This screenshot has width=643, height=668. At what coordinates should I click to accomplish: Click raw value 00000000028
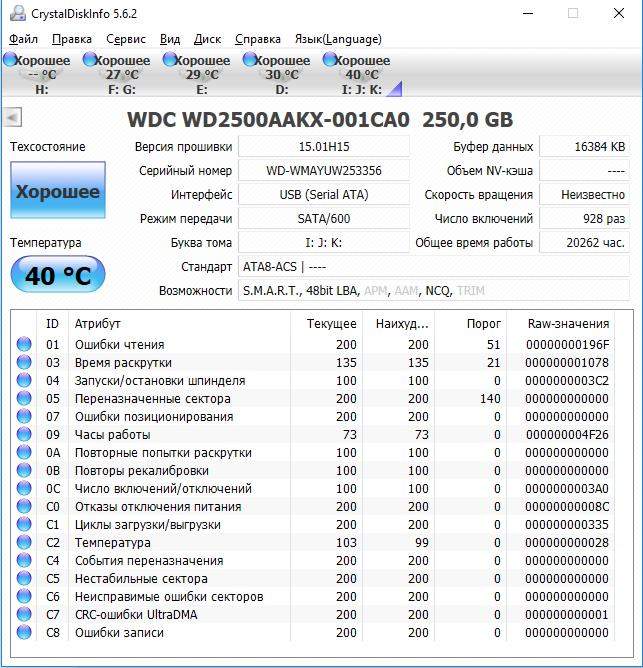(567, 542)
